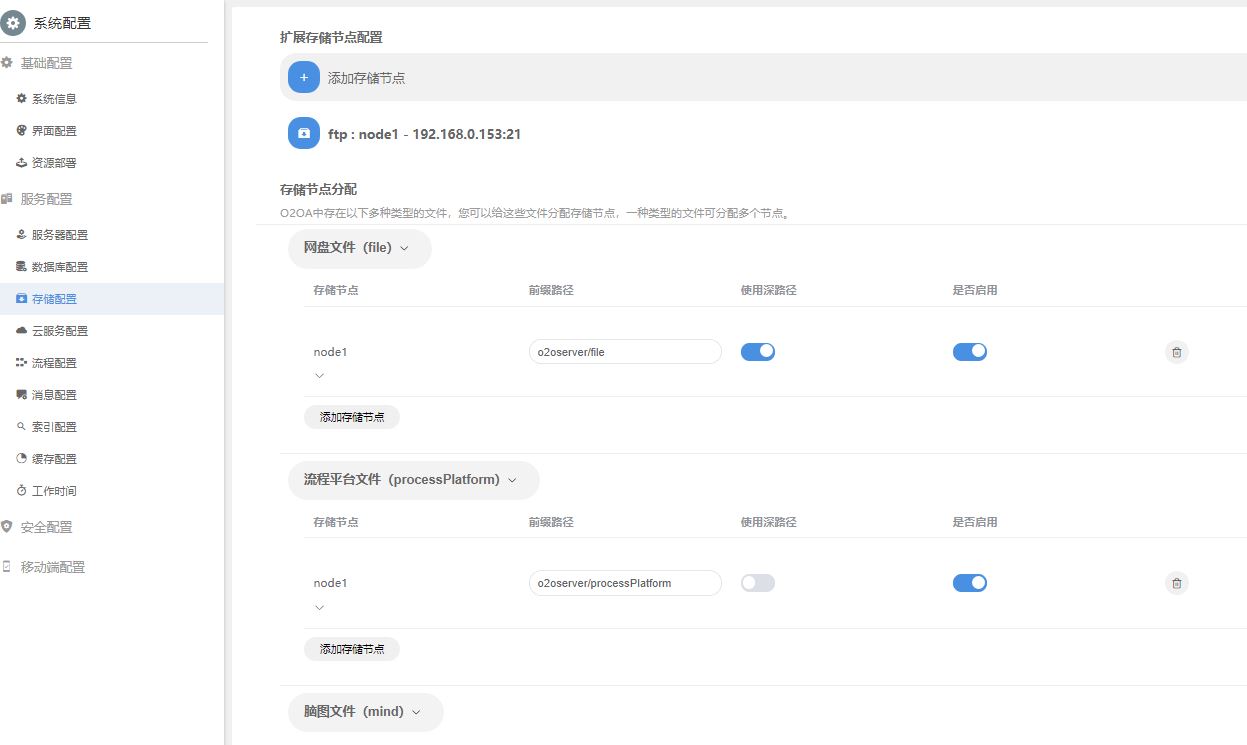
Task: Click the 服务配置 section icon
Action: pyautogui.click(x=7, y=199)
